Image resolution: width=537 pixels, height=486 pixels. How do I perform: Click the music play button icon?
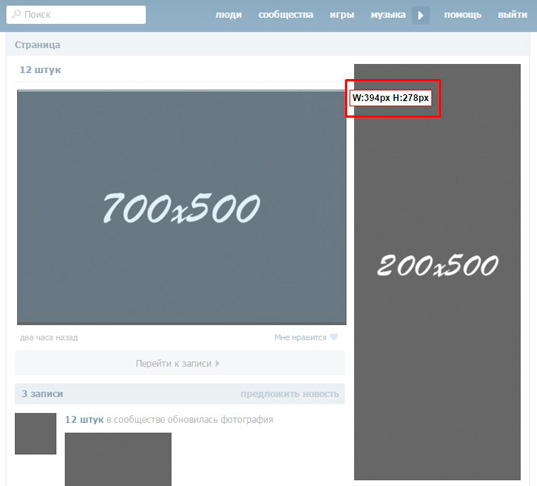point(421,15)
